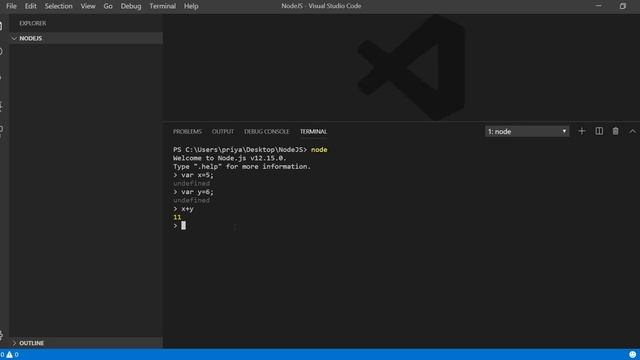This screenshot has width=640, height=360.
Task: Click 'NodeJS - Visual Studio Code' window title
Action: pos(321,6)
